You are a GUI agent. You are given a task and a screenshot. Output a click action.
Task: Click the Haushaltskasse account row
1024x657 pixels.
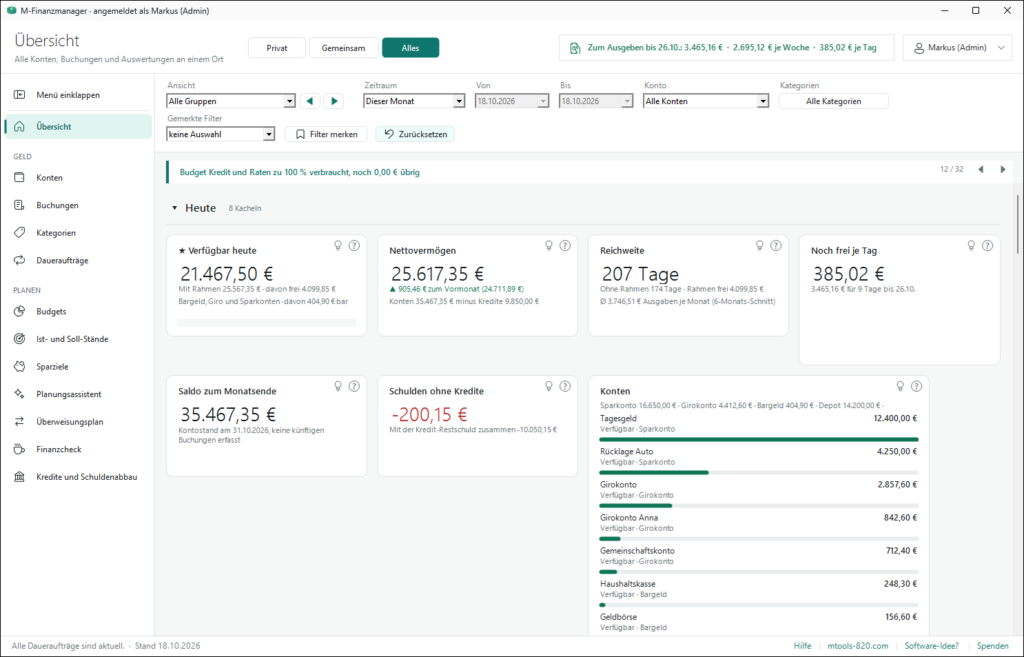[x=759, y=593]
